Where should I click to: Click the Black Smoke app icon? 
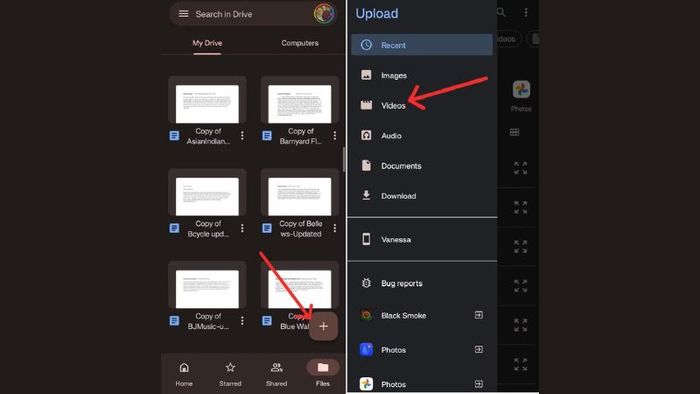pos(366,315)
